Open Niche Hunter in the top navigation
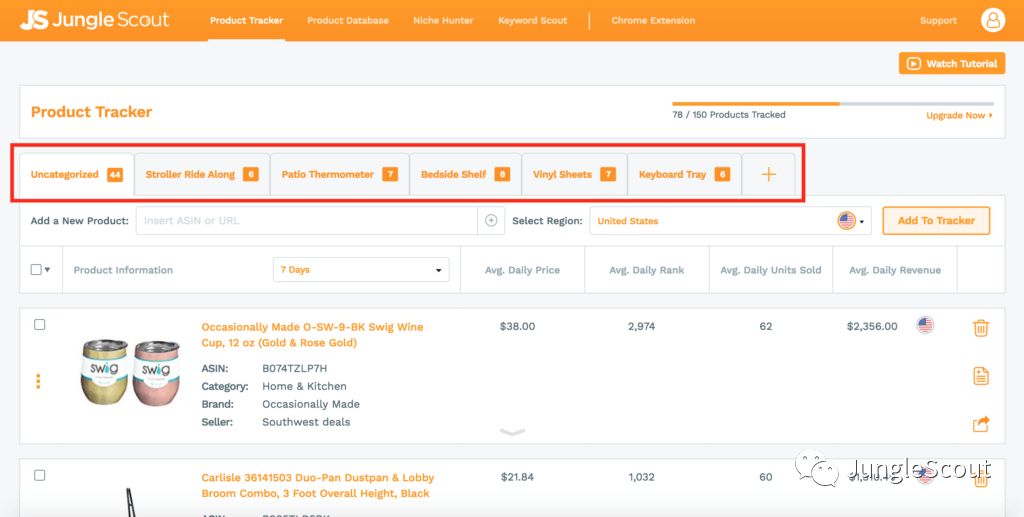Screen dimensions: 1024x517 tap(443, 20)
